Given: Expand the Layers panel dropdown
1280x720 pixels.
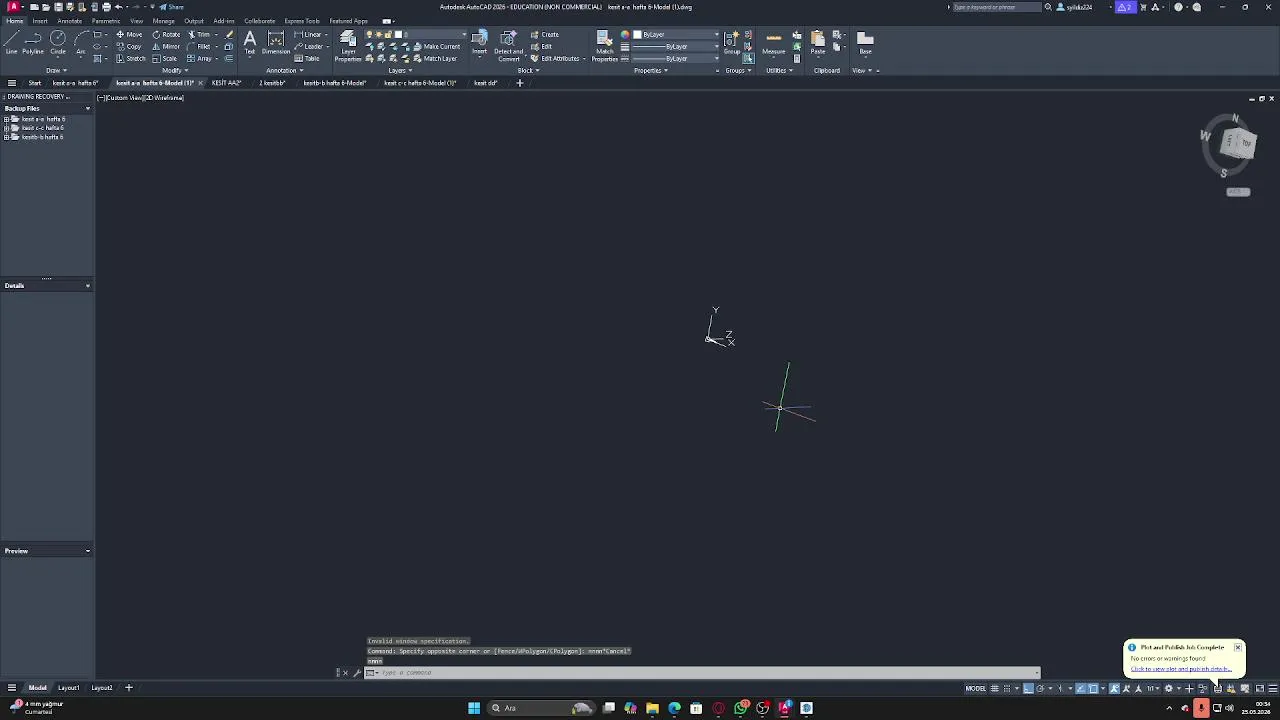Looking at the screenshot, I should tap(400, 70).
